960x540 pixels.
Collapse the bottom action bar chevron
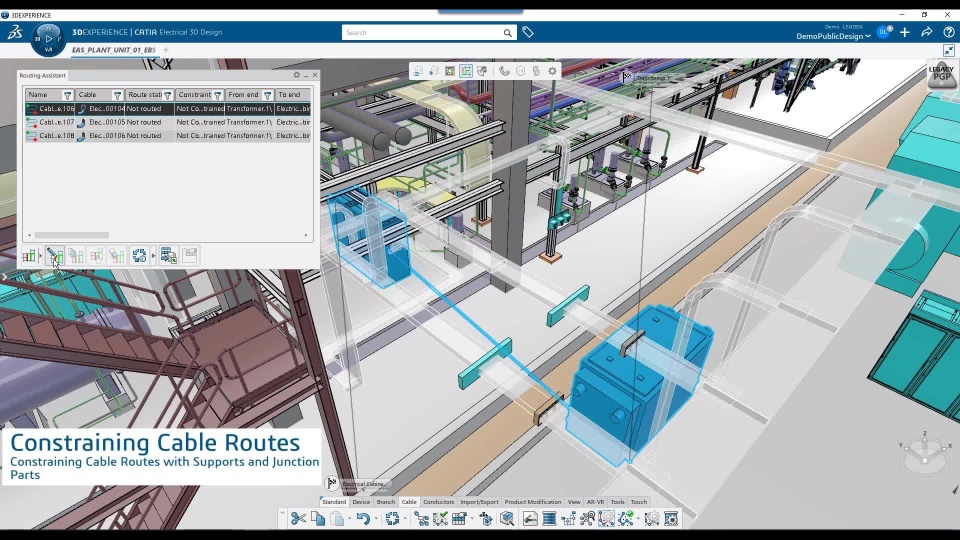coord(282,512)
